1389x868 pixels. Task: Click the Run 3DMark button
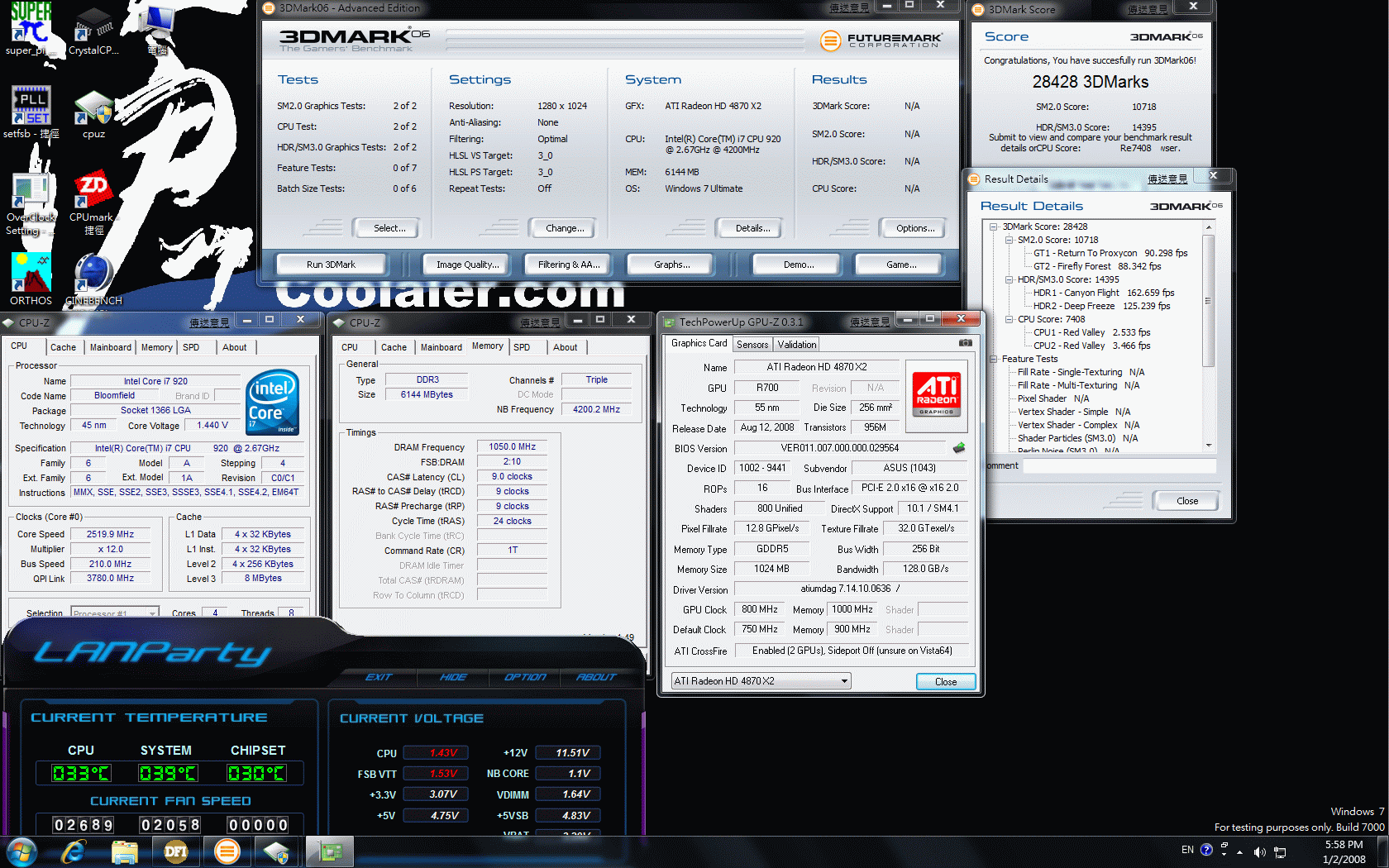(331, 265)
